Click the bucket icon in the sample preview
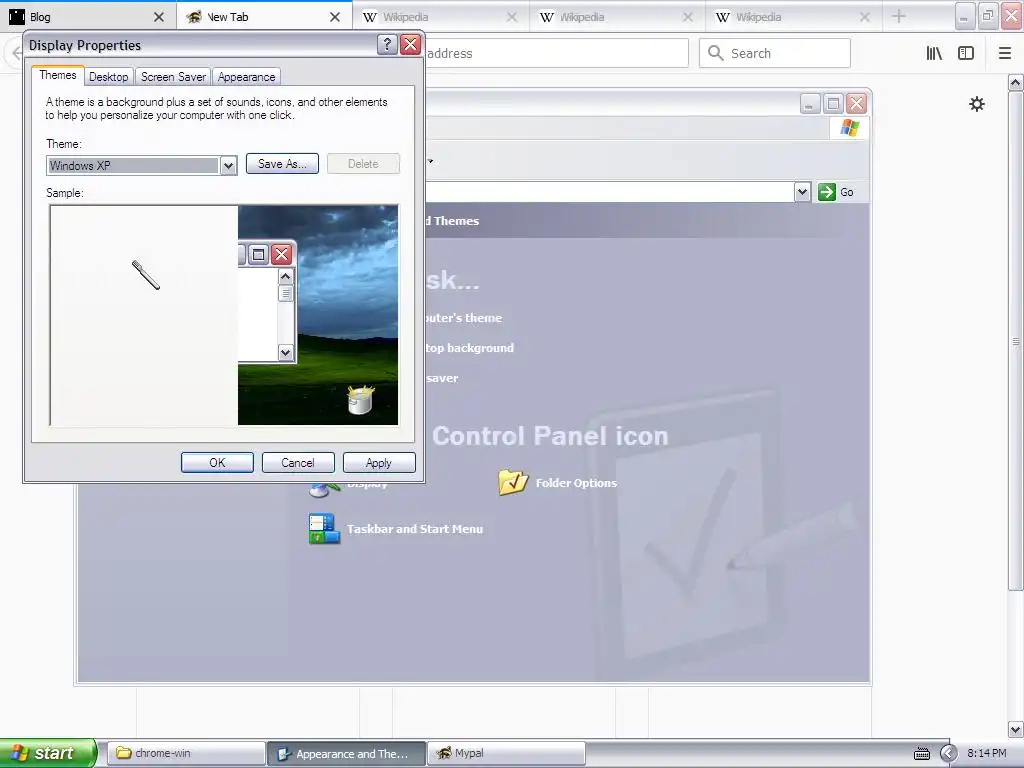This screenshot has width=1024, height=768. click(360, 400)
